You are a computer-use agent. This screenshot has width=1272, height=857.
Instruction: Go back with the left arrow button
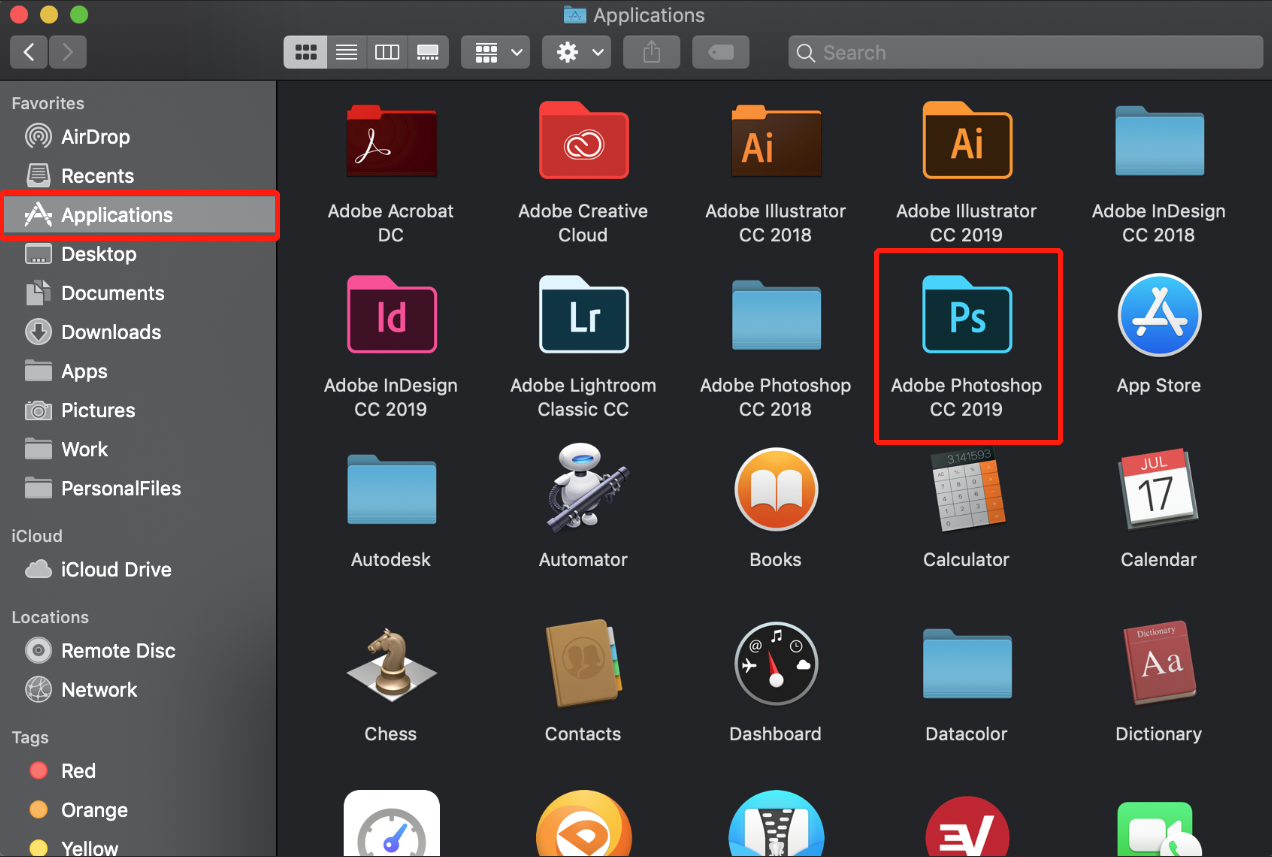tap(29, 52)
